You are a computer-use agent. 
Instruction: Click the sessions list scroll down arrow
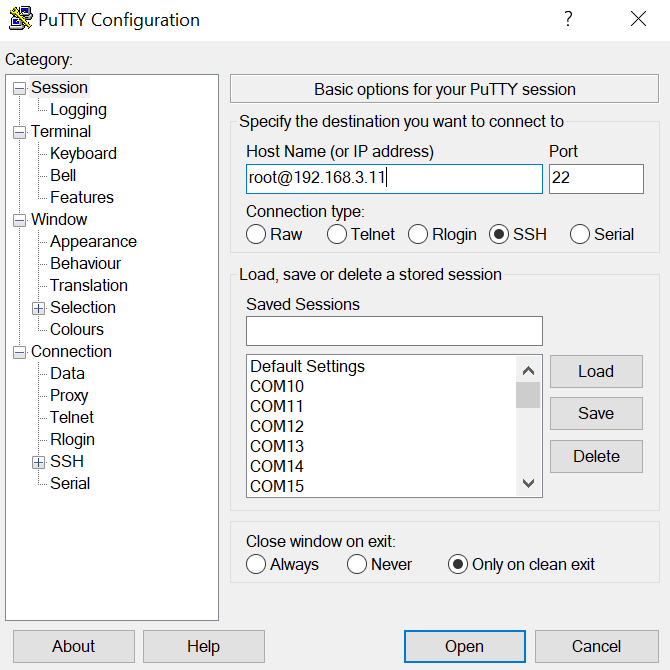click(528, 483)
